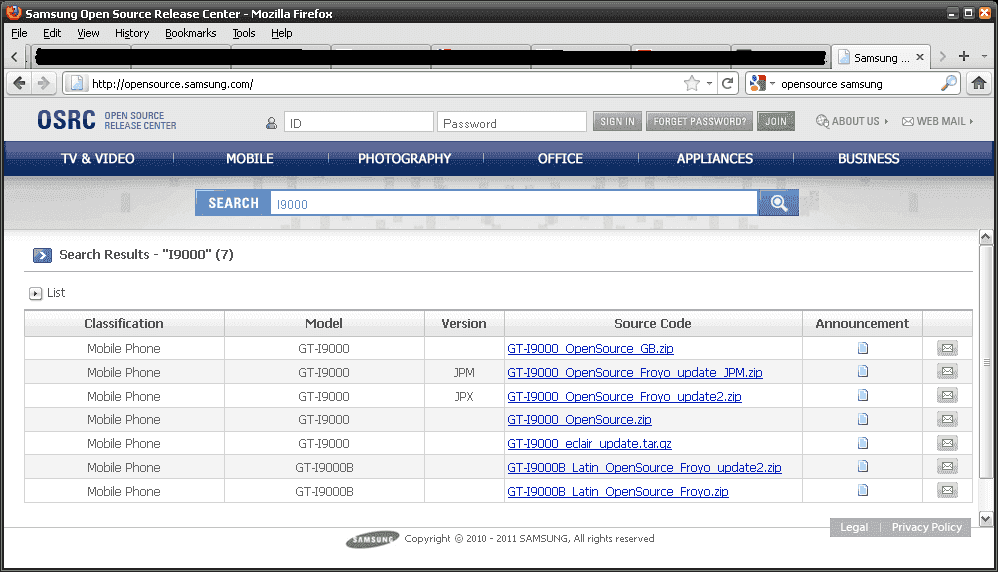Screen dimensions: 998x572
Task: Open announcement document for GT-I9000_OpenSource_Froyo_update2.zip
Action: click(862, 396)
